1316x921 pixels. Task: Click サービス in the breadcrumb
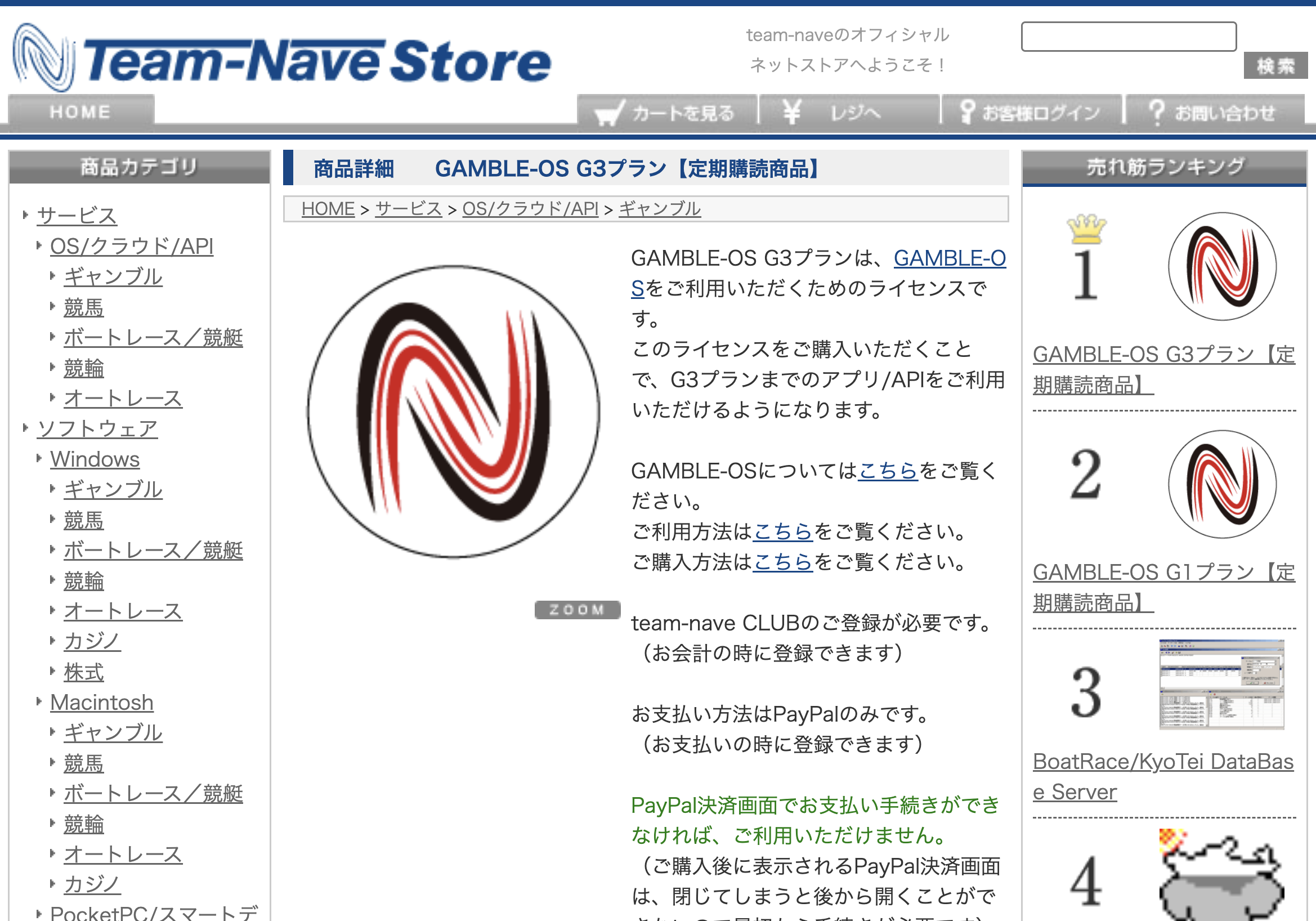point(408,209)
